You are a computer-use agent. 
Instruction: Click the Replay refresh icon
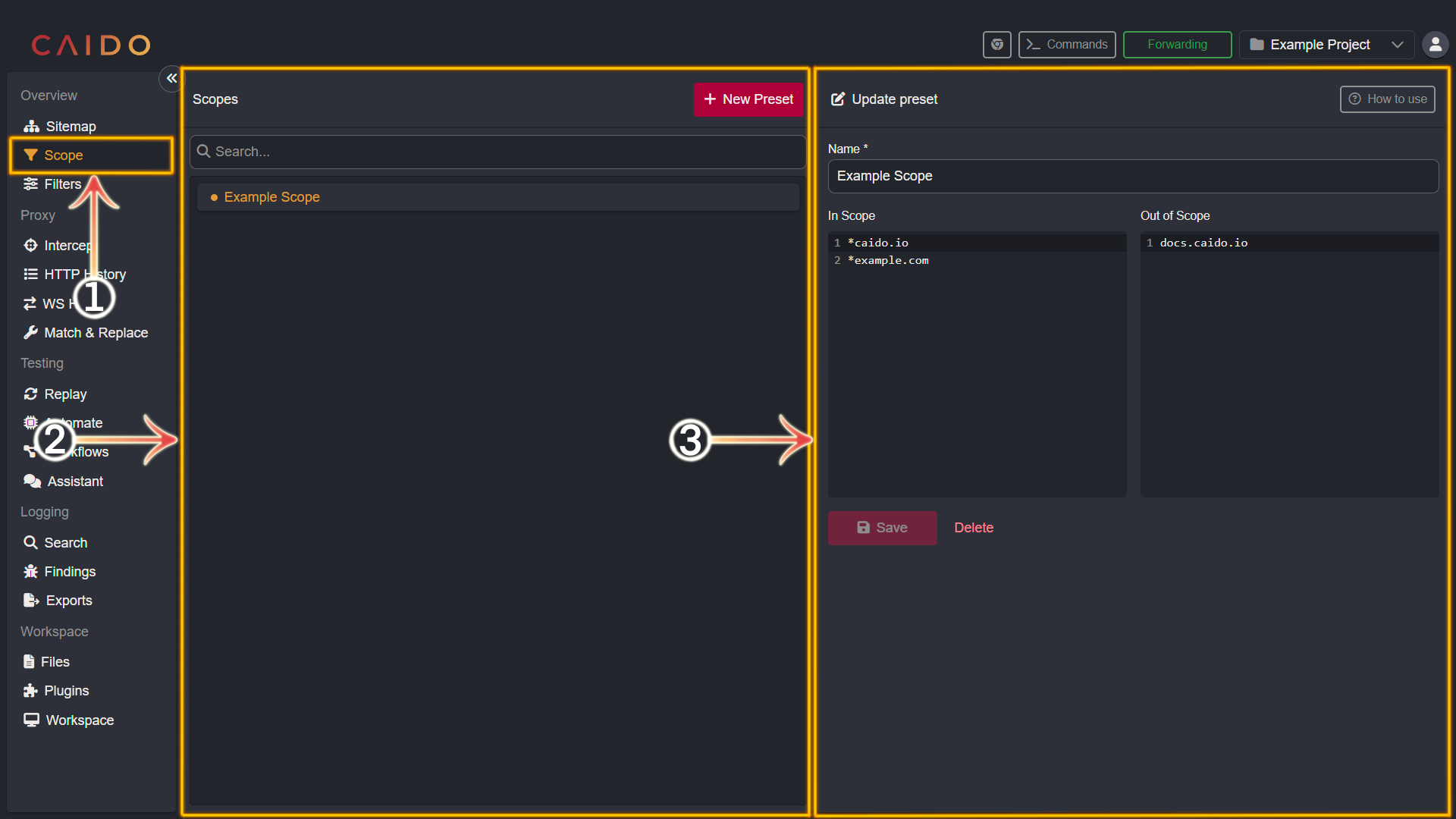pyautogui.click(x=30, y=394)
